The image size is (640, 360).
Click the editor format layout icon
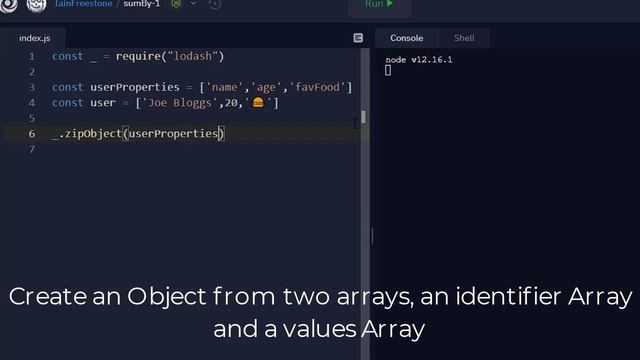point(358,38)
